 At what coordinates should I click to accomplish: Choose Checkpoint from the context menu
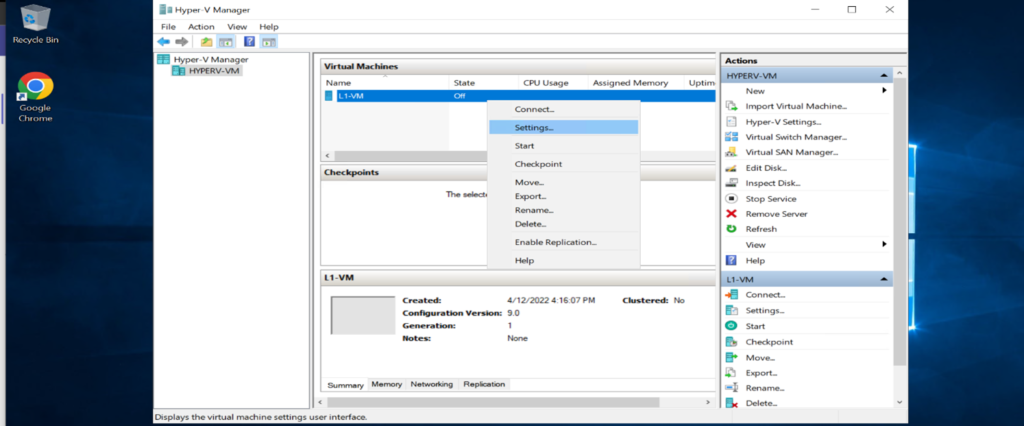[x=564, y=164]
